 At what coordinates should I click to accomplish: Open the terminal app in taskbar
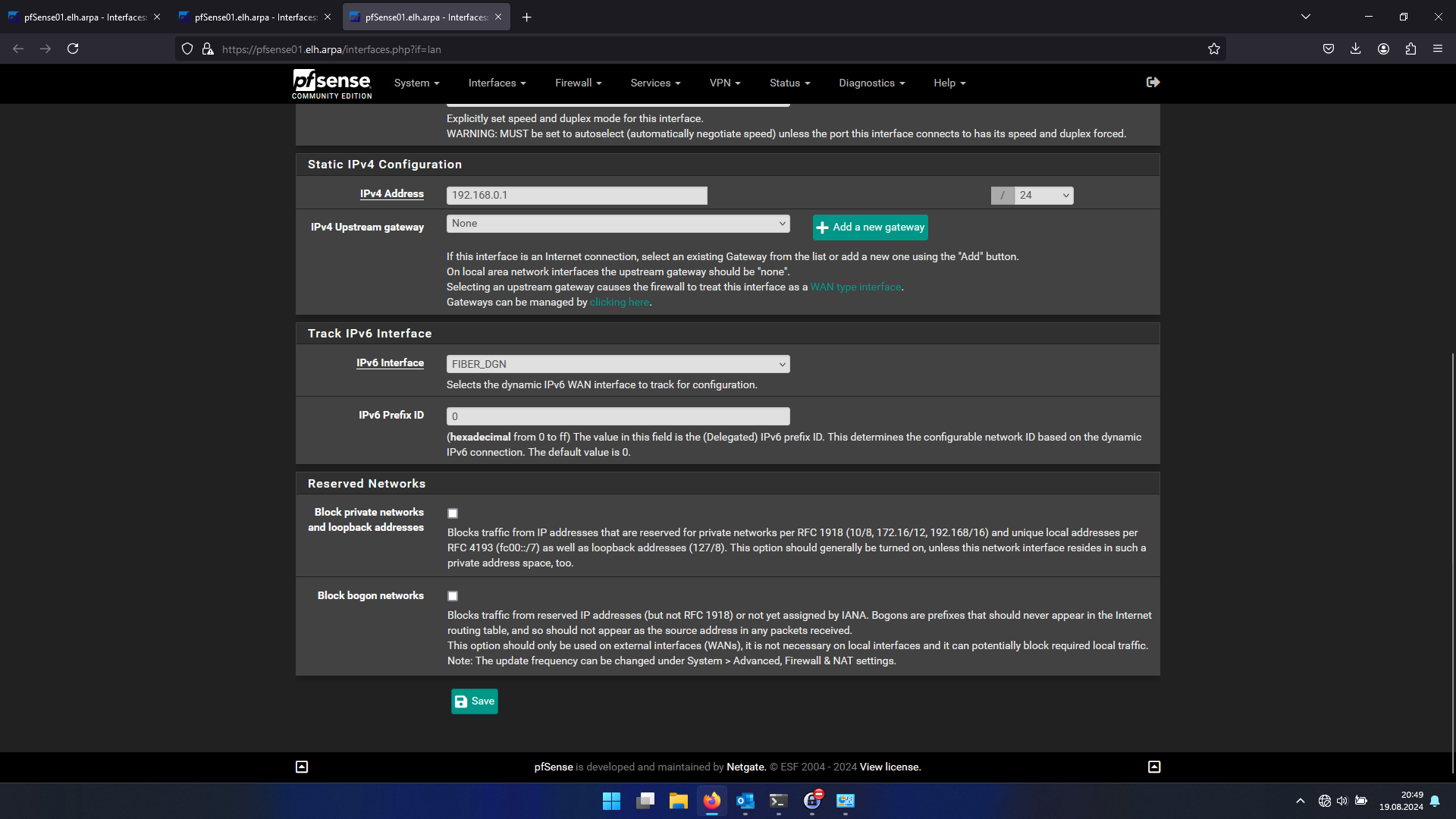[x=778, y=801]
